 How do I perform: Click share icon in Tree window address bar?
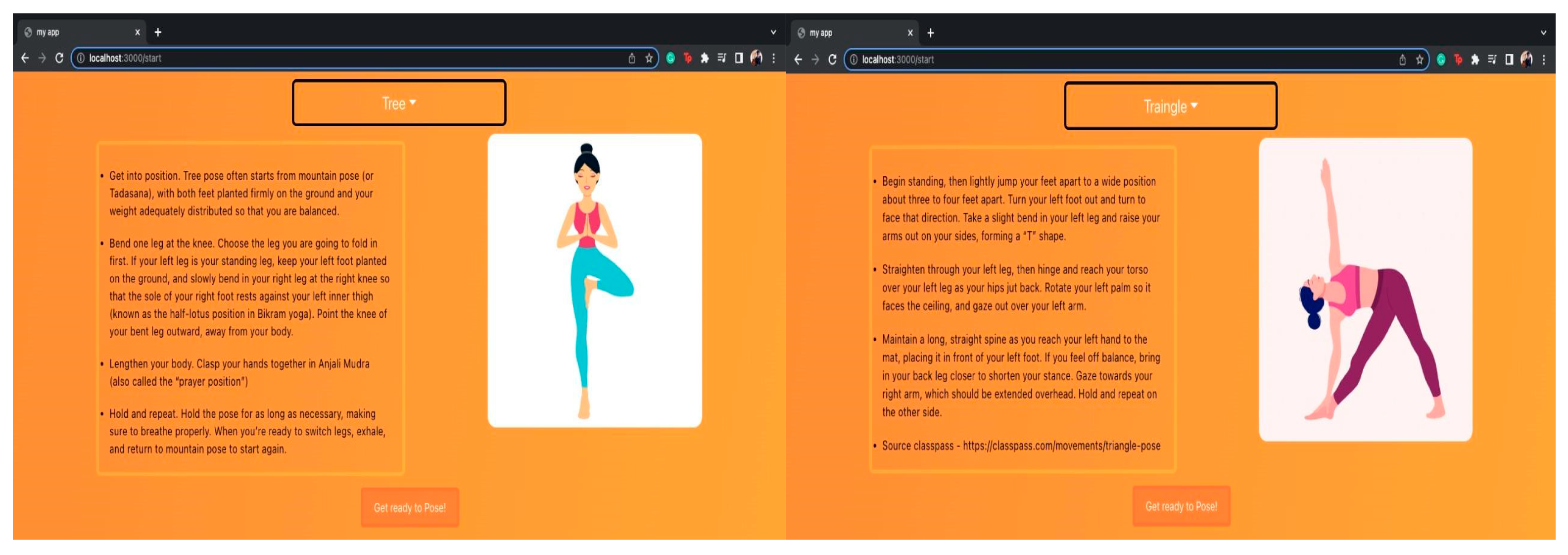point(632,58)
